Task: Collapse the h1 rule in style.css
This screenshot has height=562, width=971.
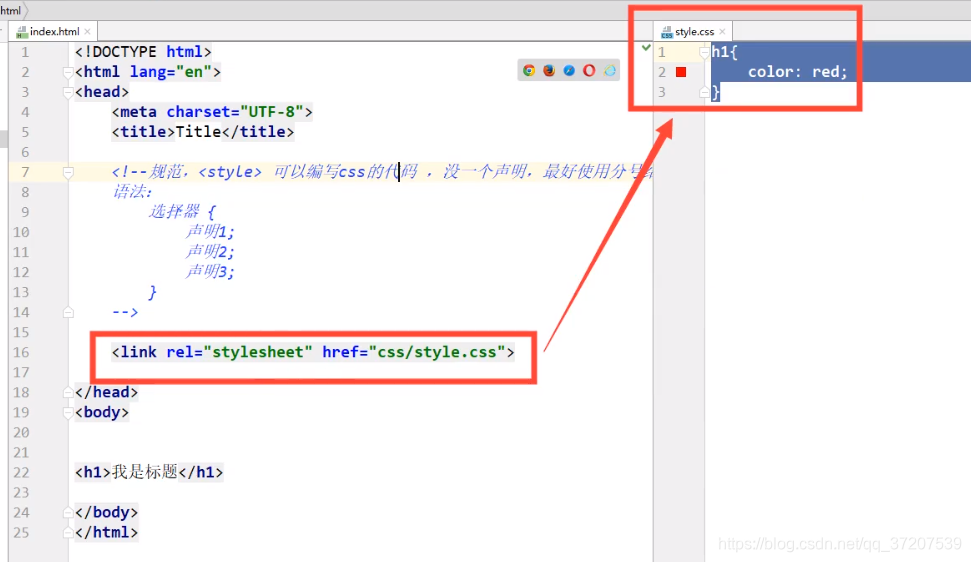Action: coord(704,53)
